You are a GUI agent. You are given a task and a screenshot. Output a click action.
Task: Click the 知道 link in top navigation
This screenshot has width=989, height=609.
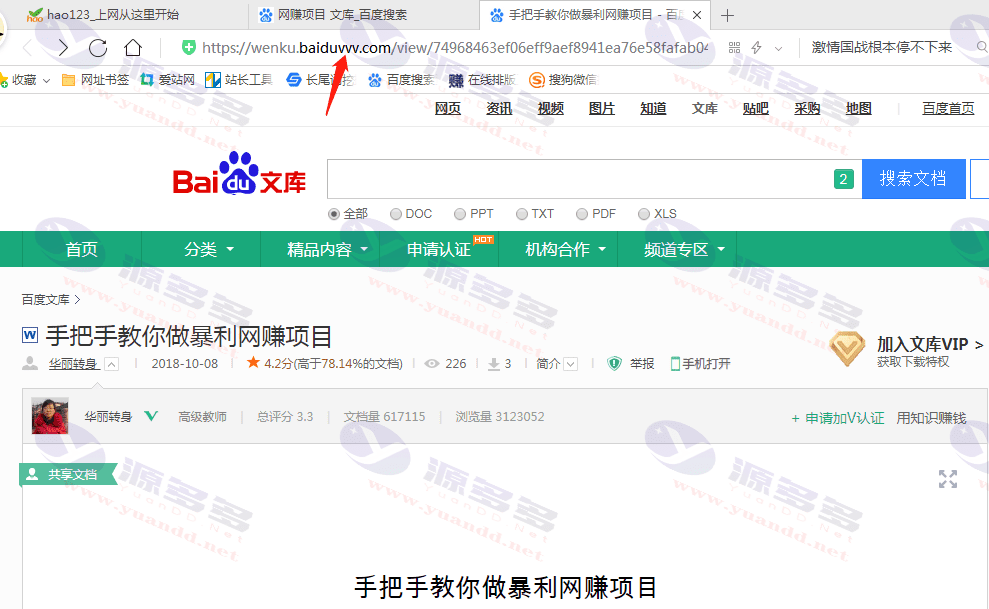coord(653,108)
